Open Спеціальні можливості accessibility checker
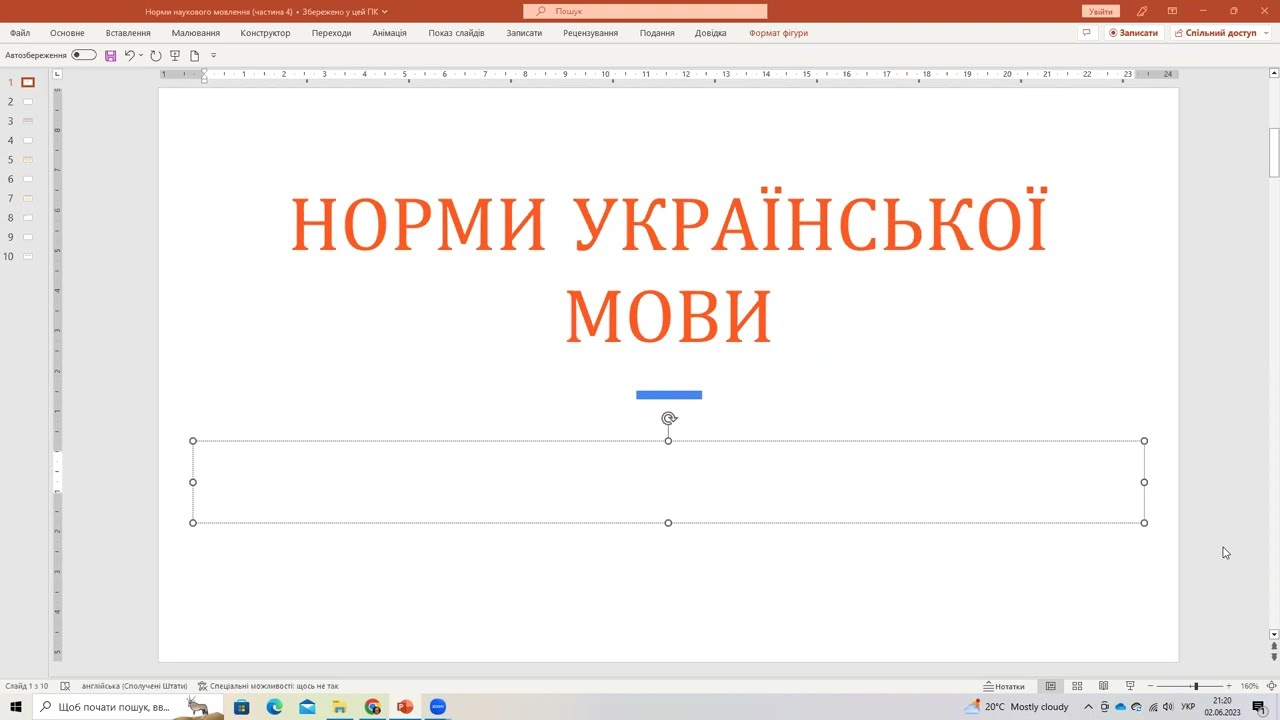 click(268, 686)
